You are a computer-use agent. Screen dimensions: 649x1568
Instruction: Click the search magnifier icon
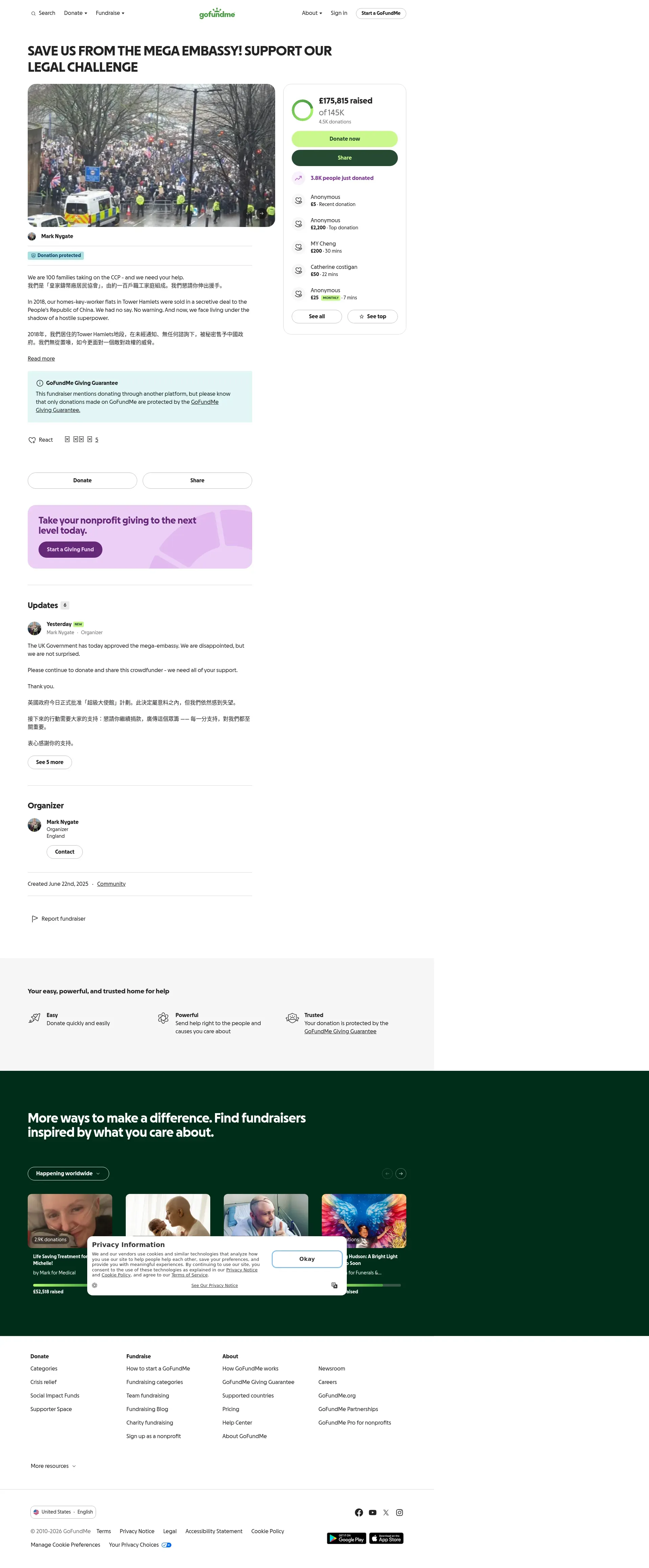33,14
